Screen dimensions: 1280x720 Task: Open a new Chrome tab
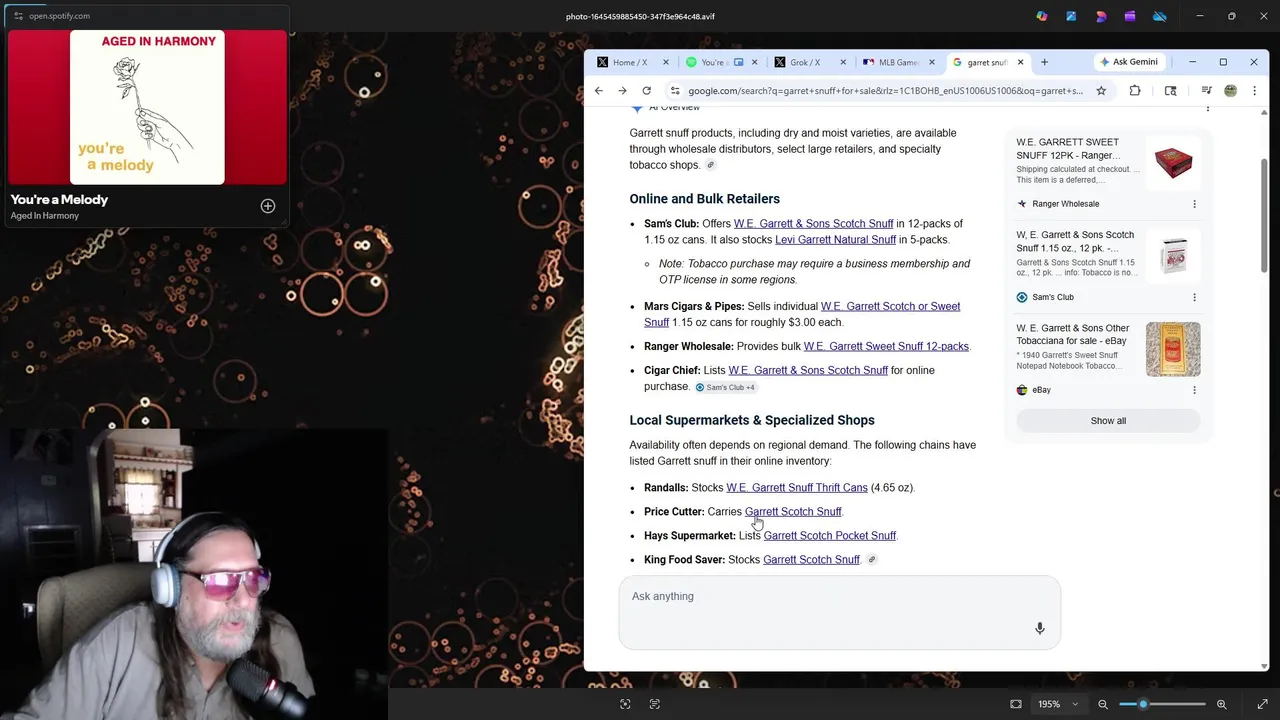click(1044, 62)
